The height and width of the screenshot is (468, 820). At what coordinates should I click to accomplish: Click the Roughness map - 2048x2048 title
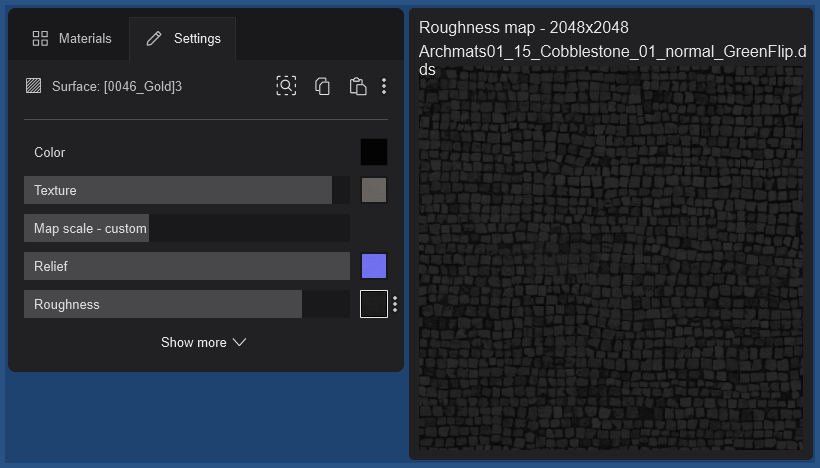[x=523, y=27]
